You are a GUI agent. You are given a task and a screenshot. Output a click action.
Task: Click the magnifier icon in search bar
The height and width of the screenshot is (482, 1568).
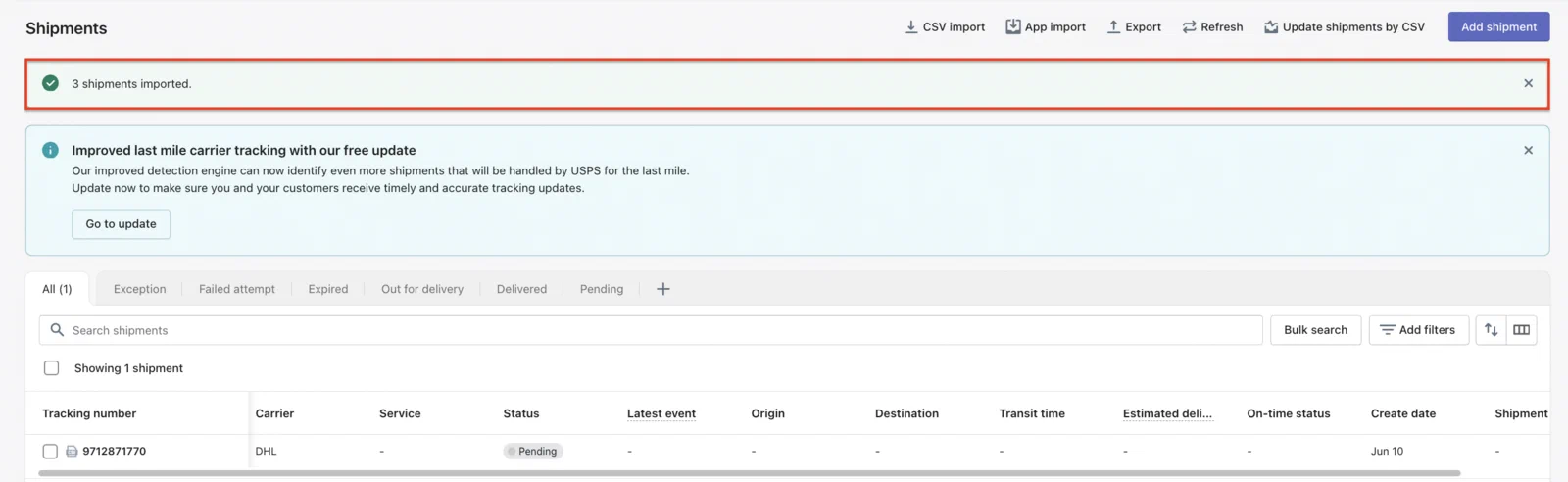[57, 330]
